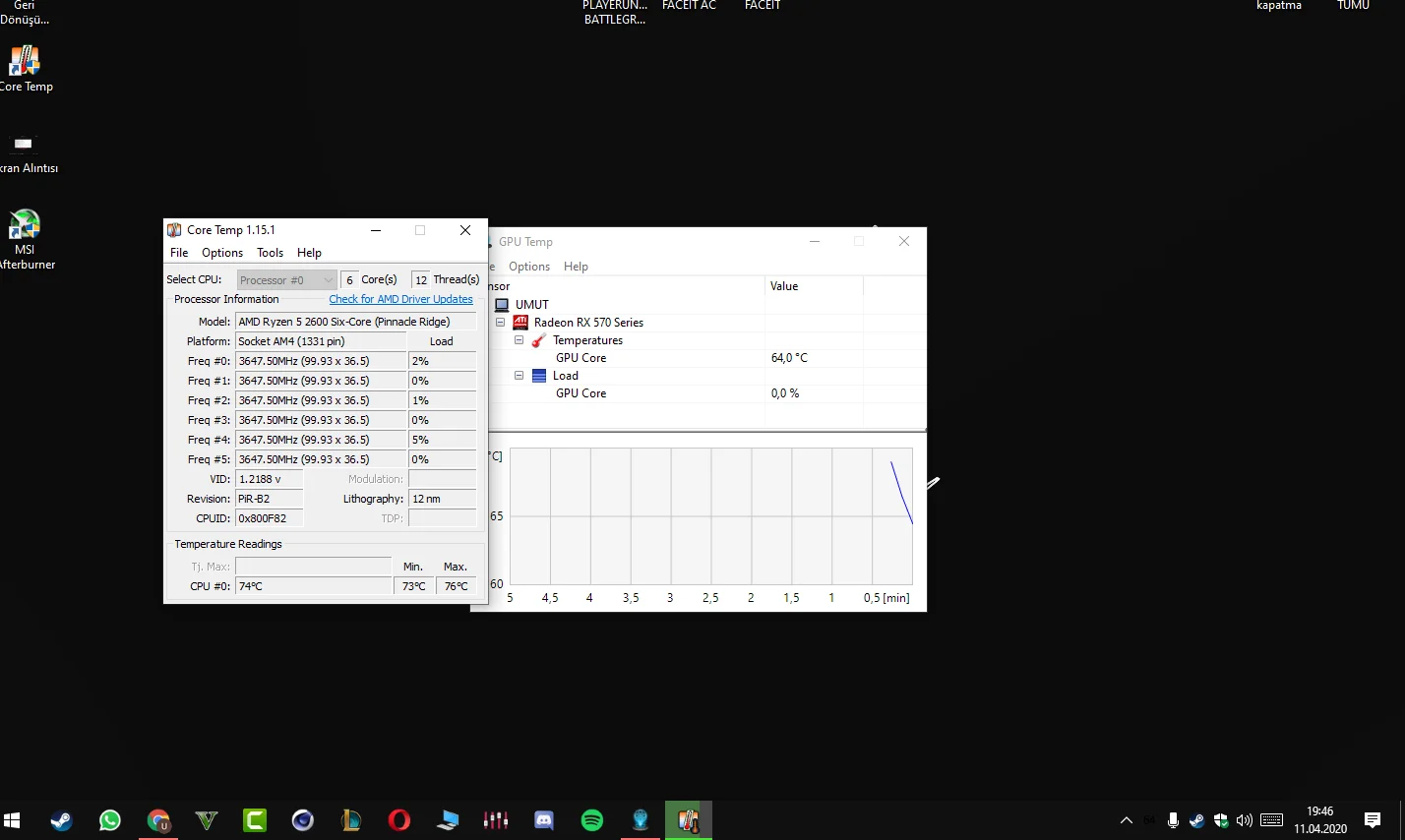
Task: Click the Model field showing AMD Ryzen 5 2600
Action: point(356,322)
